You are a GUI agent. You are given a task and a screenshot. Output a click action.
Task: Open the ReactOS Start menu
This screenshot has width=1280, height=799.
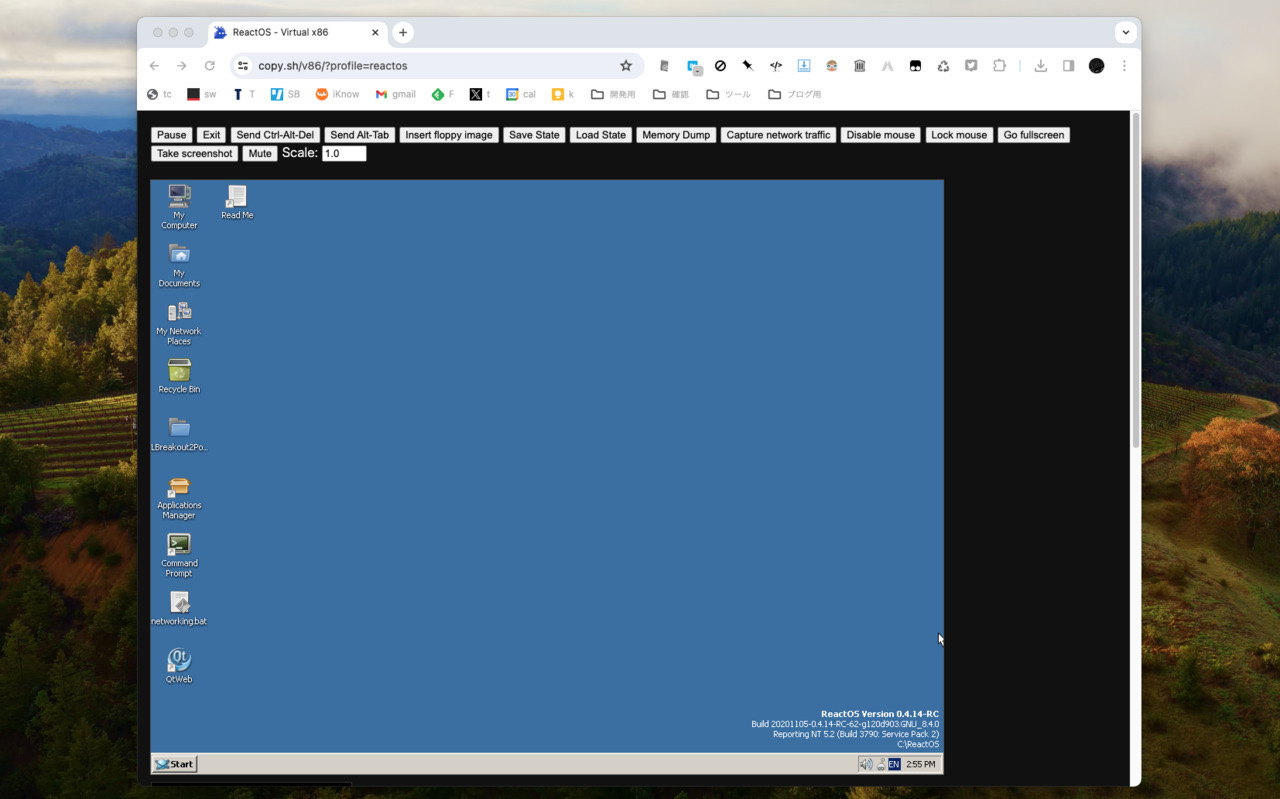pyautogui.click(x=174, y=763)
